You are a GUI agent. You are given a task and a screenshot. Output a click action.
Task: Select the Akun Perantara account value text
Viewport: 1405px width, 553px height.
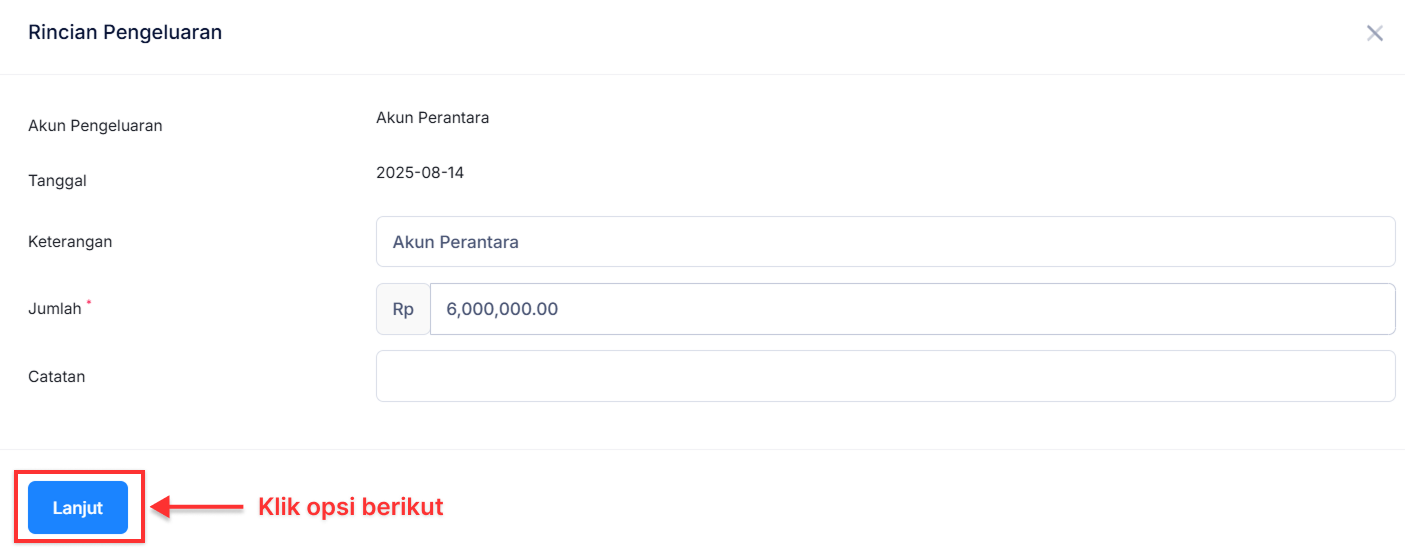[432, 118]
